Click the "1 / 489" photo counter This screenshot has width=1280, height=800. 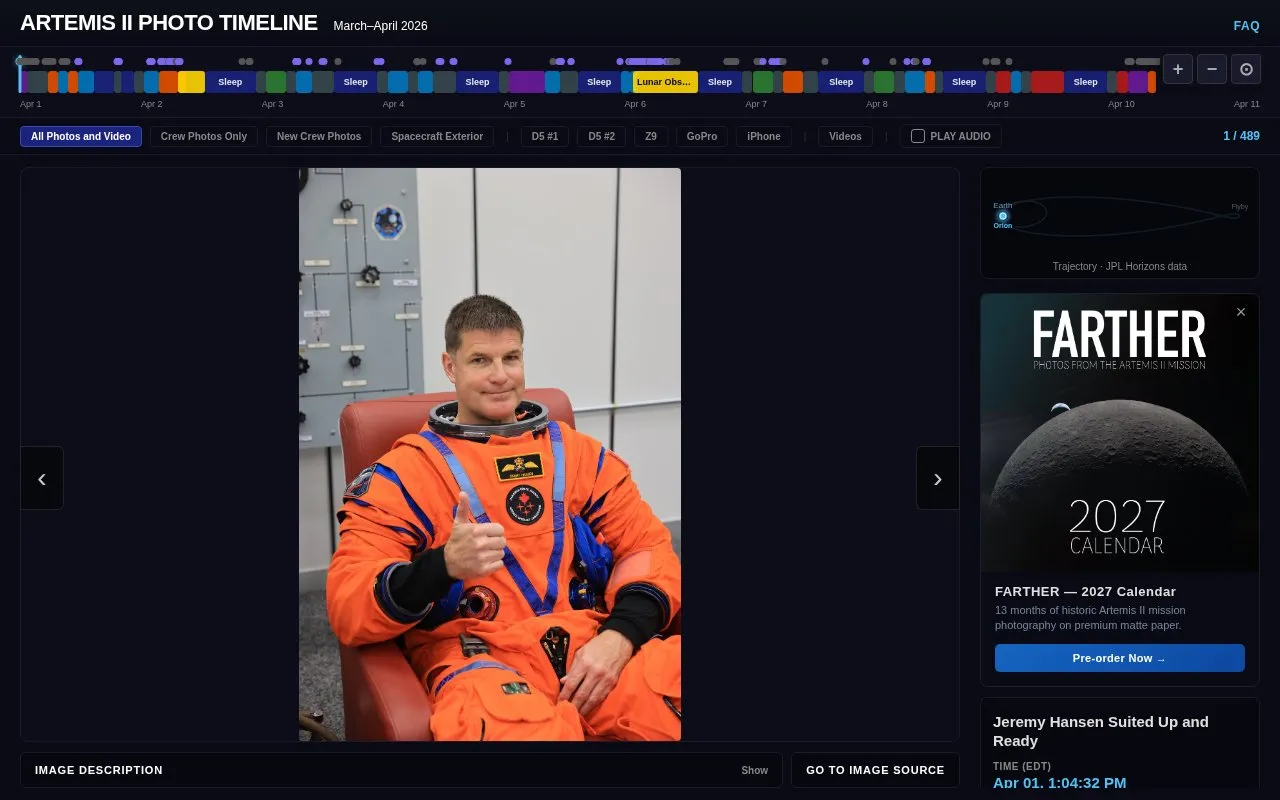click(x=1241, y=136)
